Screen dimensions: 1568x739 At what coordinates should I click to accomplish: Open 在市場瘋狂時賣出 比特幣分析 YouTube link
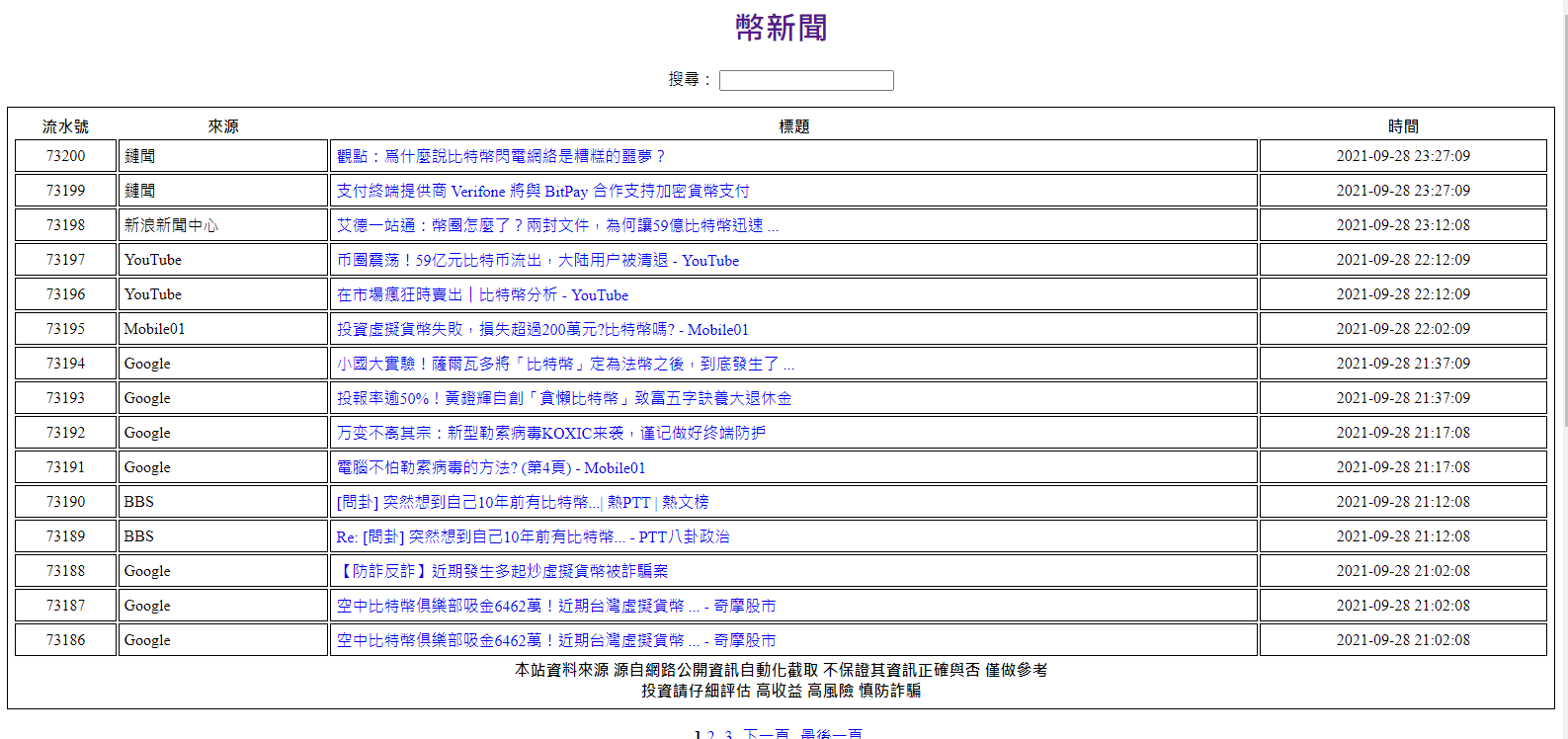click(x=482, y=294)
